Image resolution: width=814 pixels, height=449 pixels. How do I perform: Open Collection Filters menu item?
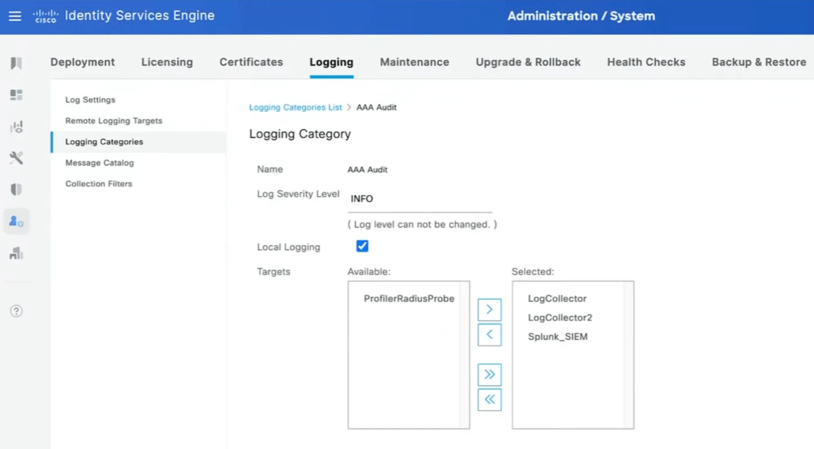click(x=99, y=184)
